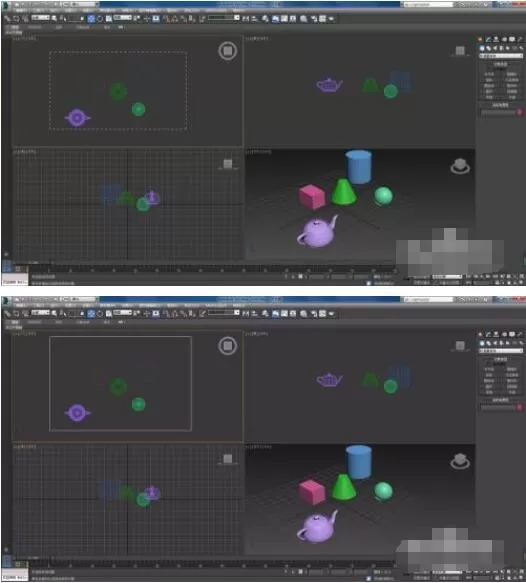Activate Select and Move tool in upper screenshot
This screenshot has width=526, height=583.
coord(91,19)
